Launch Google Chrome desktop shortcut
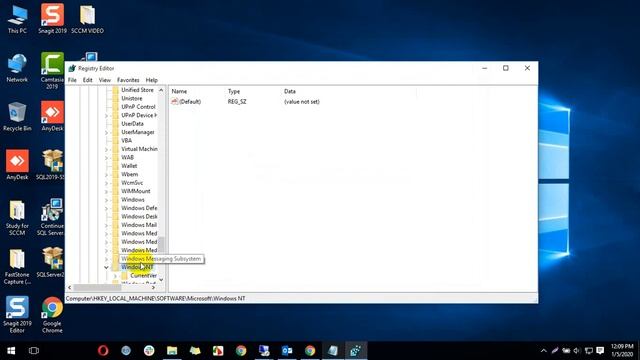640x360 pixels. (52, 315)
